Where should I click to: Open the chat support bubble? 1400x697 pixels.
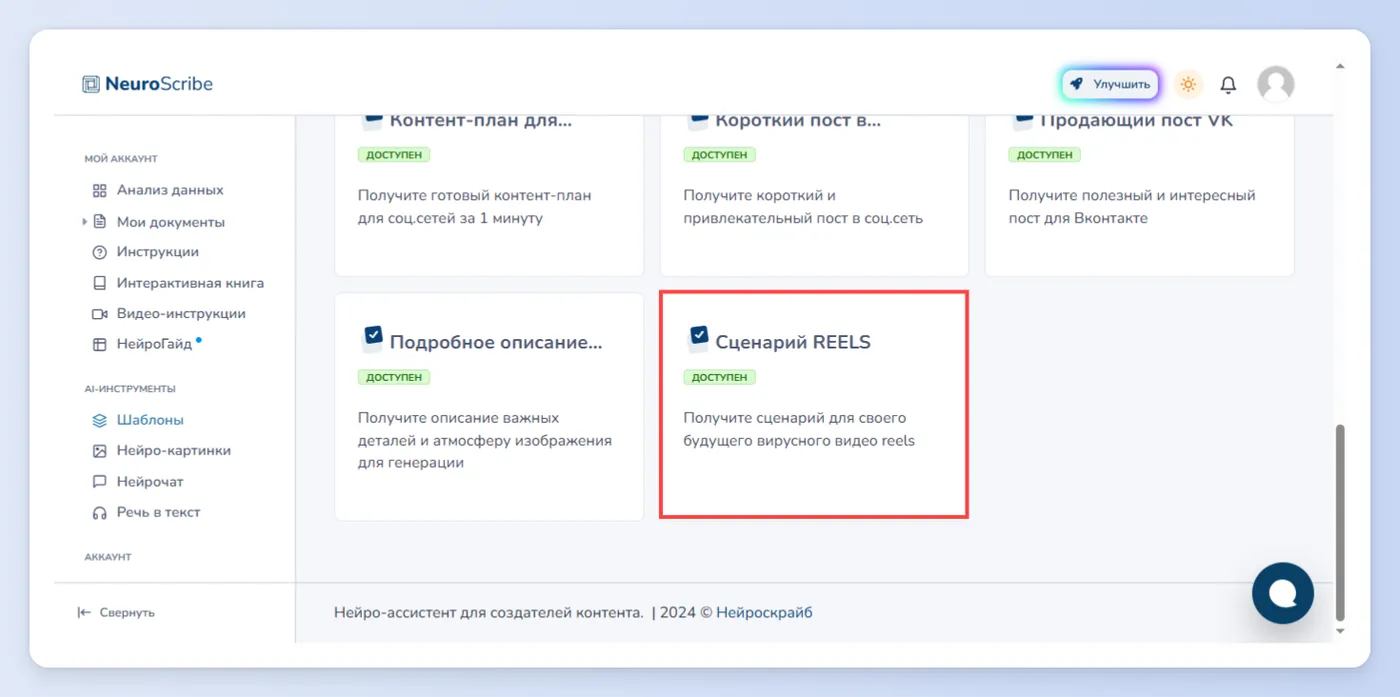tap(1283, 593)
